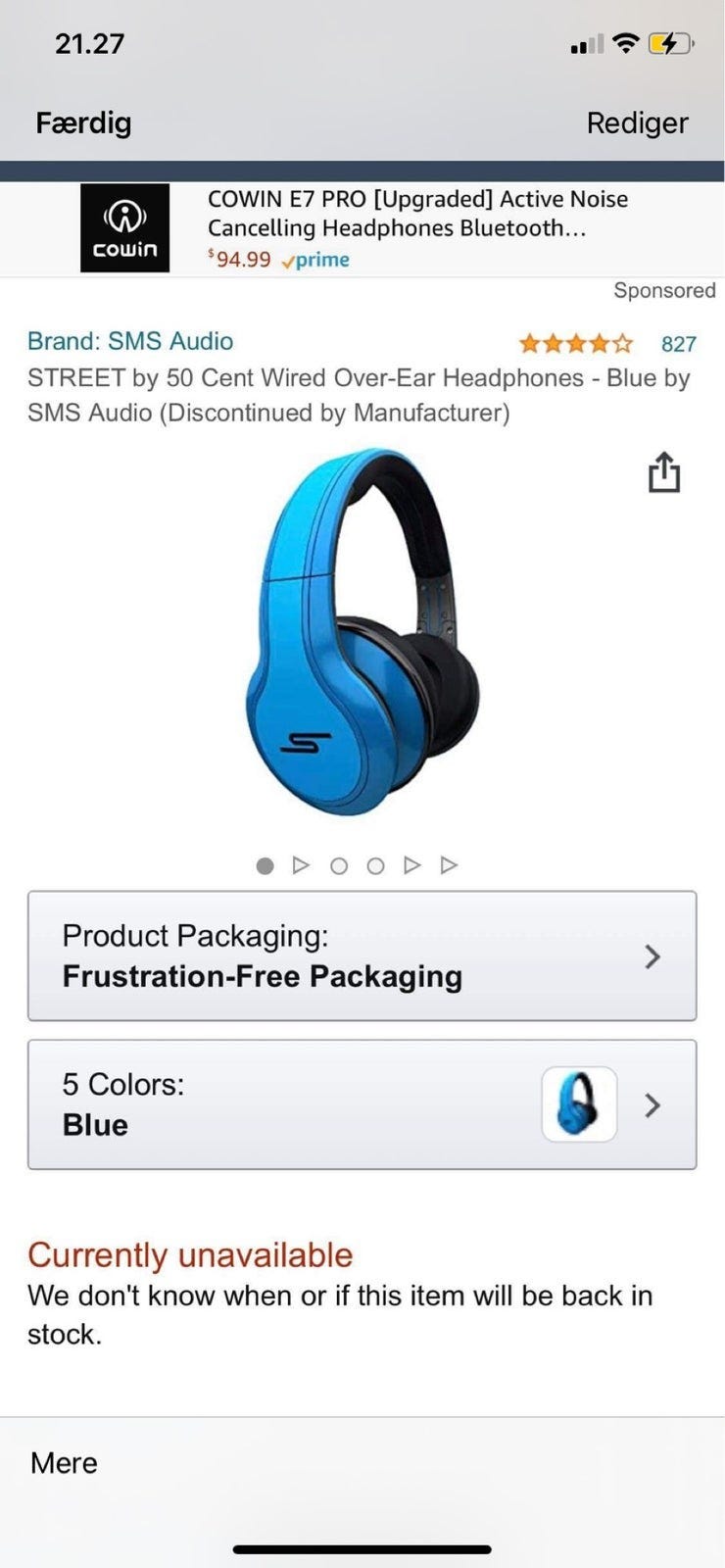The height and width of the screenshot is (1568, 725).
Task: Tap the Mere button at bottom
Action: tap(64, 1463)
